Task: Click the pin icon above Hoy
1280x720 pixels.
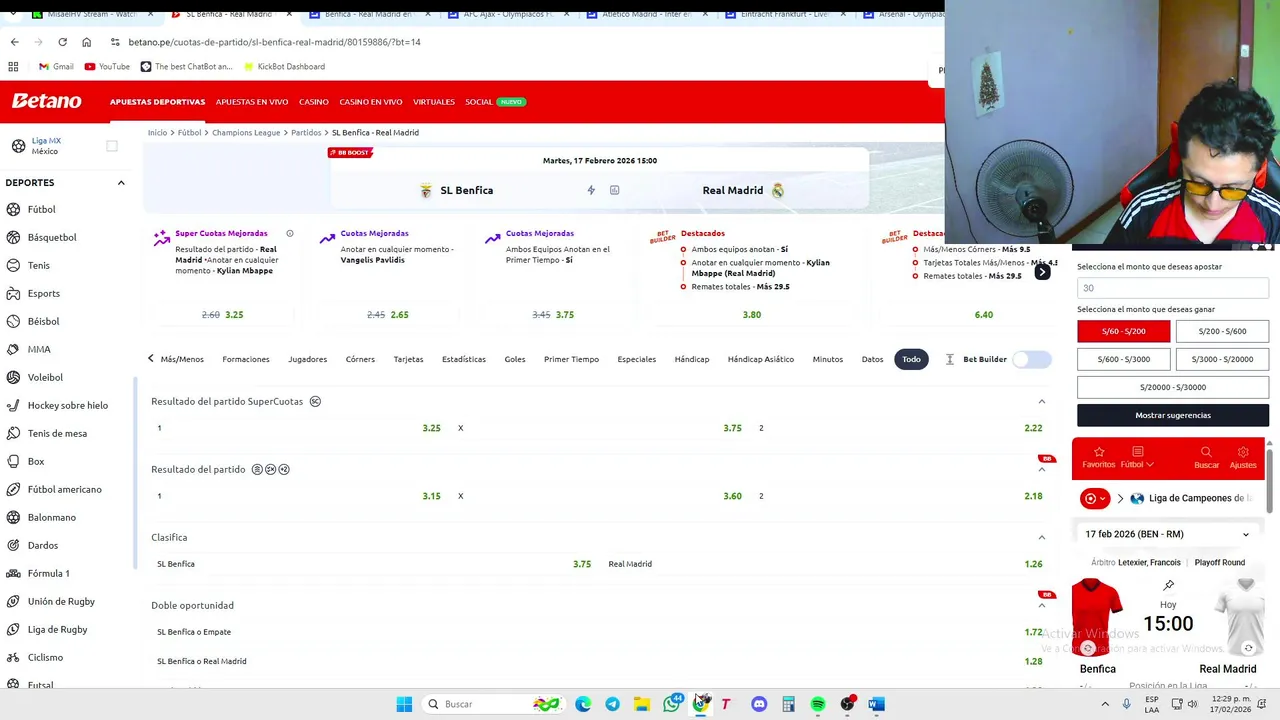Action: click(1168, 585)
